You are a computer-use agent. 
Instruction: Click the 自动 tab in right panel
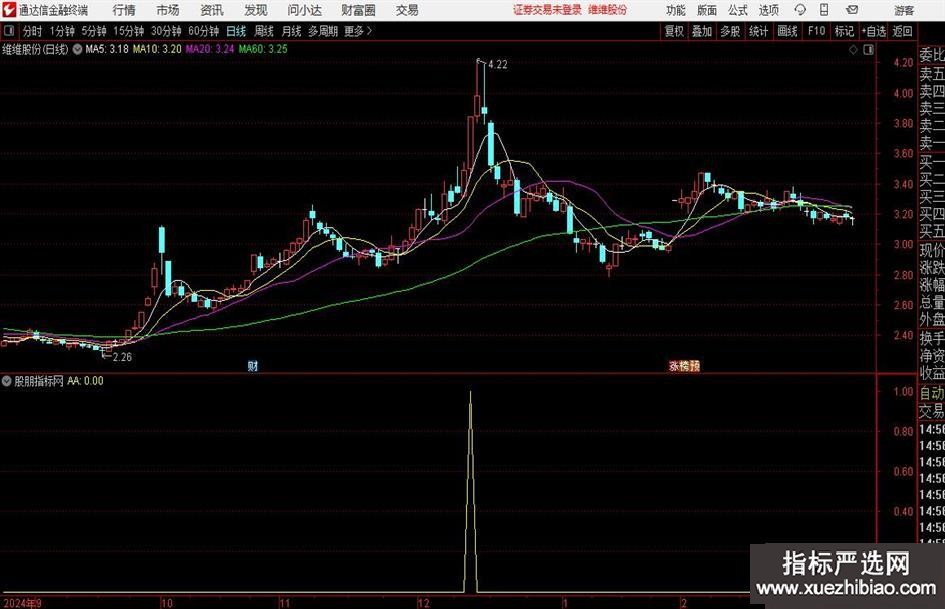[x=932, y=394]
